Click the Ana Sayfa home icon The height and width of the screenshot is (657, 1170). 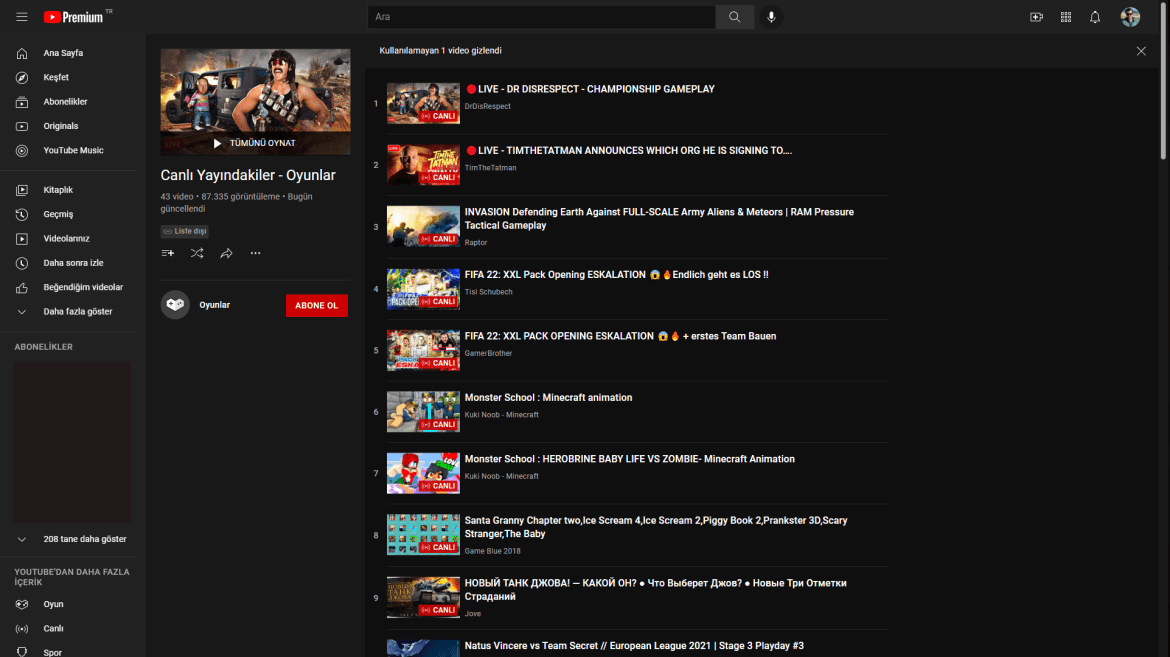(22, 53)
